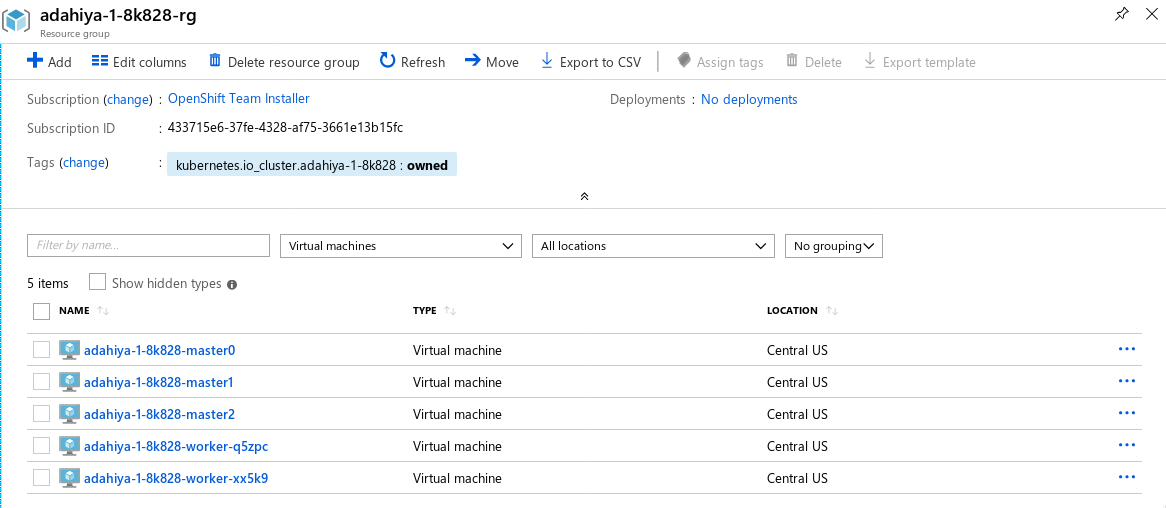Viewport: 1166px width, 508px height.
Task: Click the VM icon of worker-xx5k9
Action: [69, 477]
